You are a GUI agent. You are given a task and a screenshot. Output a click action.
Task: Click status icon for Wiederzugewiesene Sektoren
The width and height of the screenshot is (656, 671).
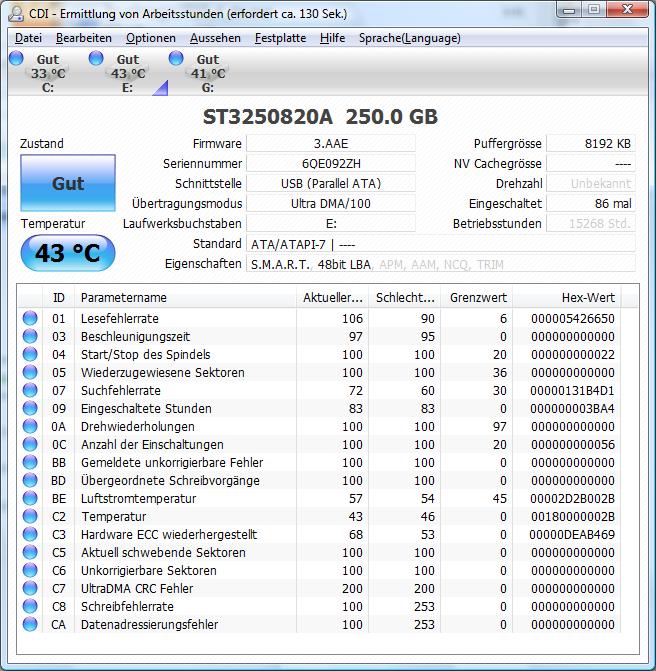[x=30, y=372]
